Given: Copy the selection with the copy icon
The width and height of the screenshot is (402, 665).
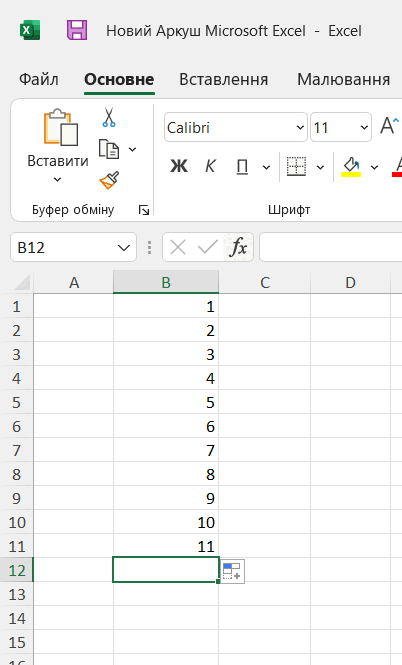Looking at the screenshot, I should 109,149.
